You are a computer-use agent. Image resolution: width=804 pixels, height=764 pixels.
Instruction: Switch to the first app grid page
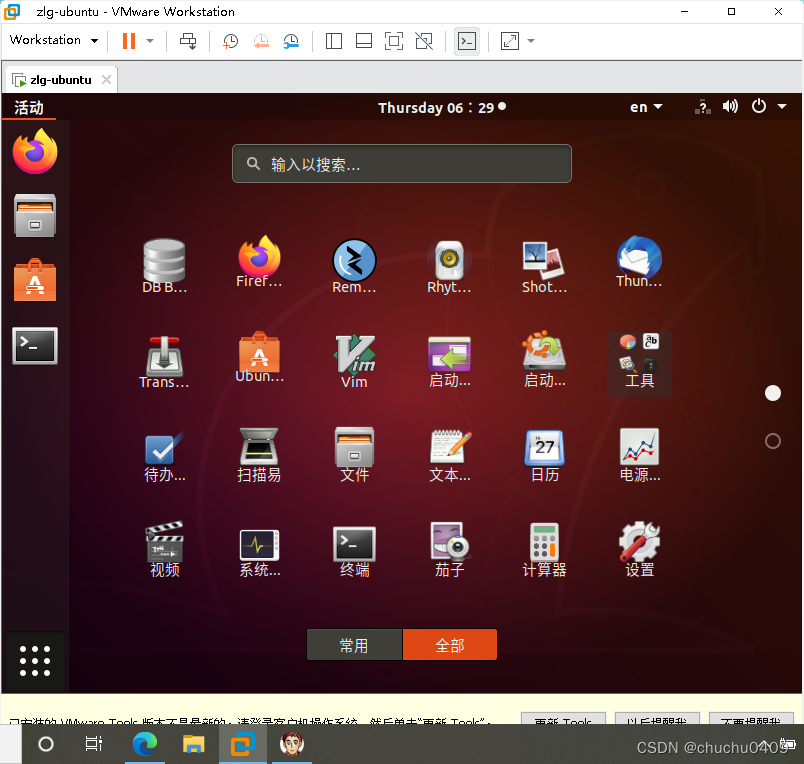coord(773,393)
